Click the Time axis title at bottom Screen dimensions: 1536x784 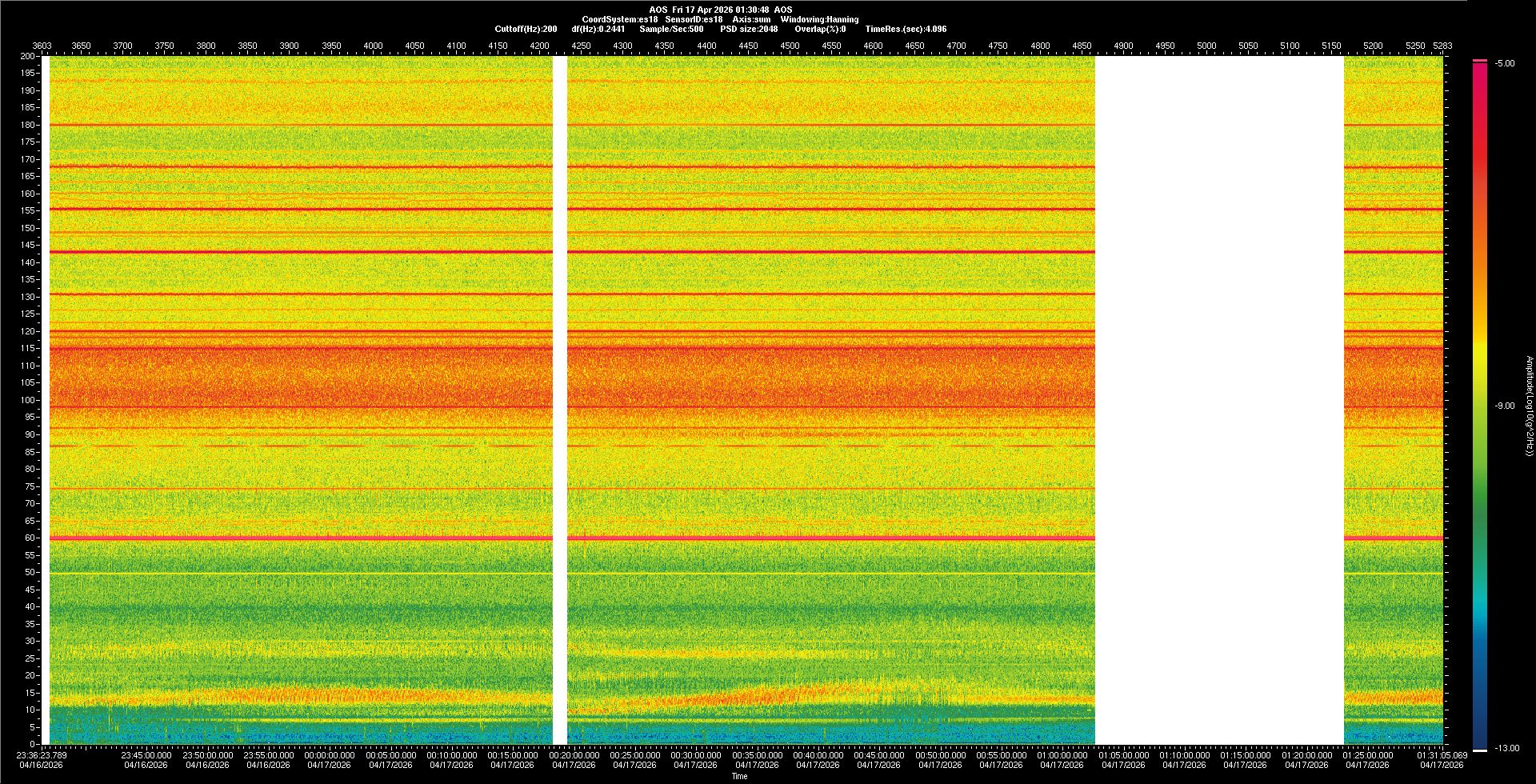click(x=739, y=776)
